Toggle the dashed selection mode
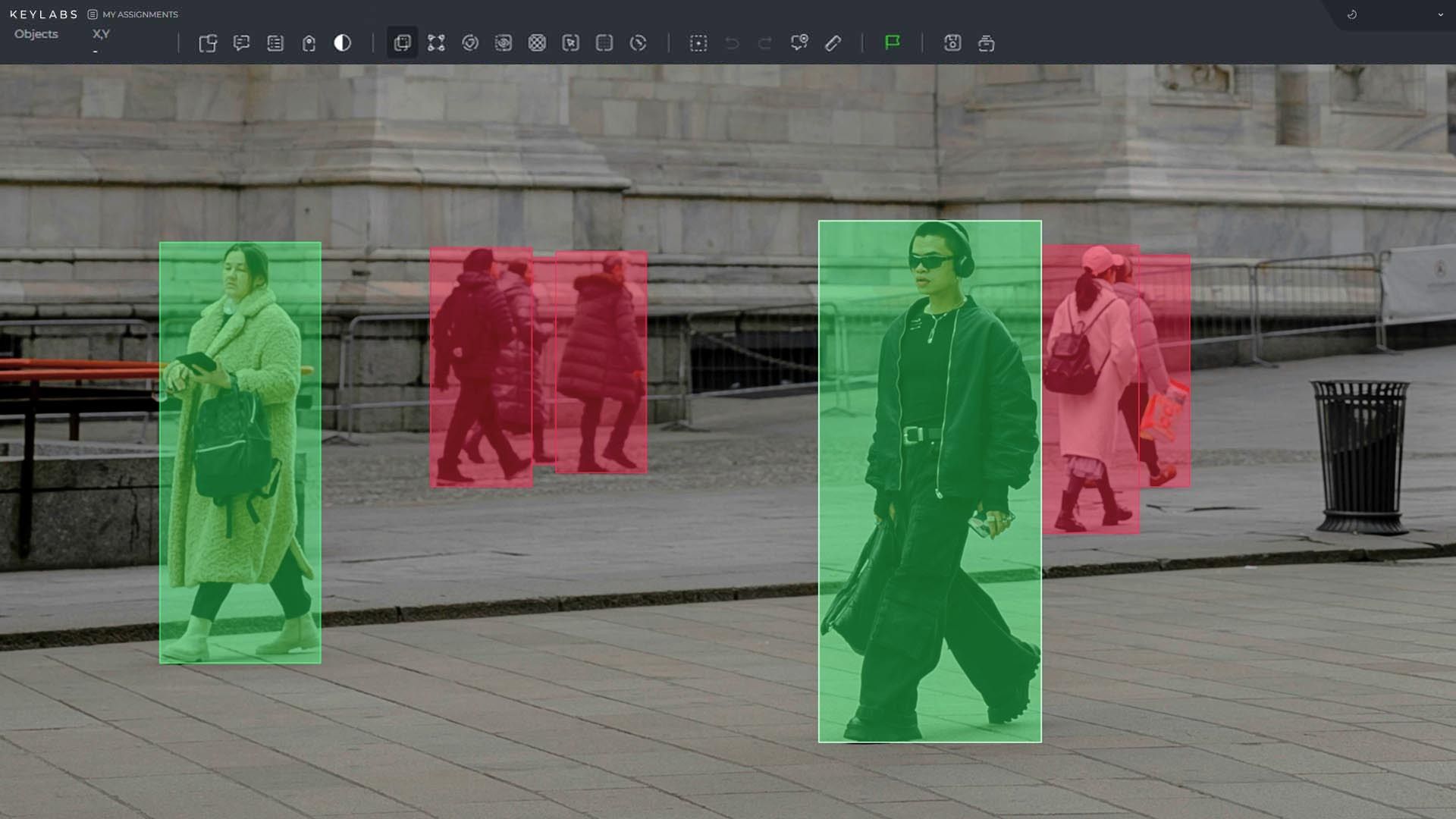Screen dimensions: 1456x819 (698, 43)
